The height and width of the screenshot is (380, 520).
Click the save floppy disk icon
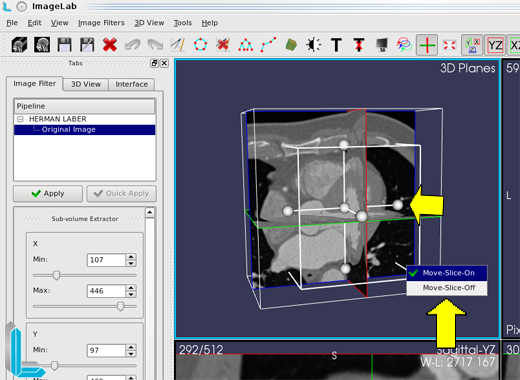(x=64, y=45)
